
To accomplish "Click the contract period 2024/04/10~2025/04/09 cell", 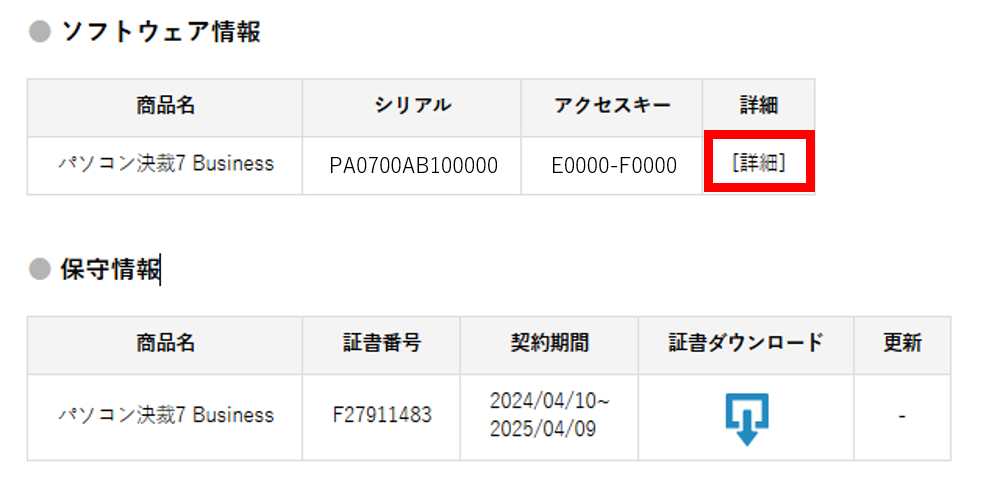I will coord(549,415).
